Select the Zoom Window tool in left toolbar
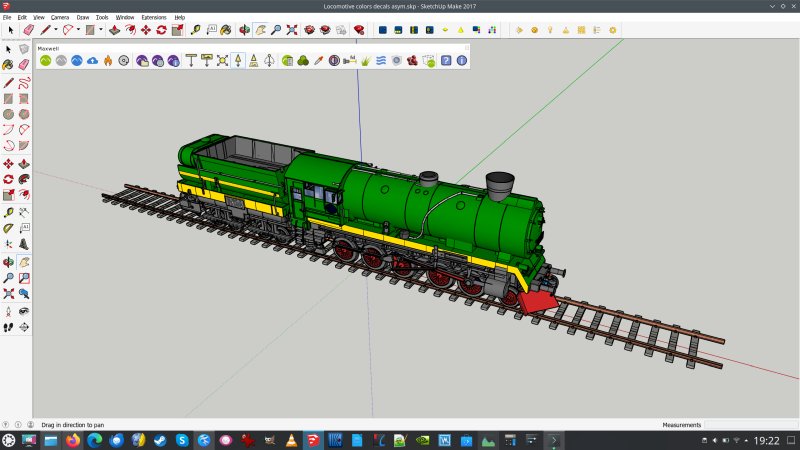This screenshot has width=800, height=450. [x=24, y=278]
